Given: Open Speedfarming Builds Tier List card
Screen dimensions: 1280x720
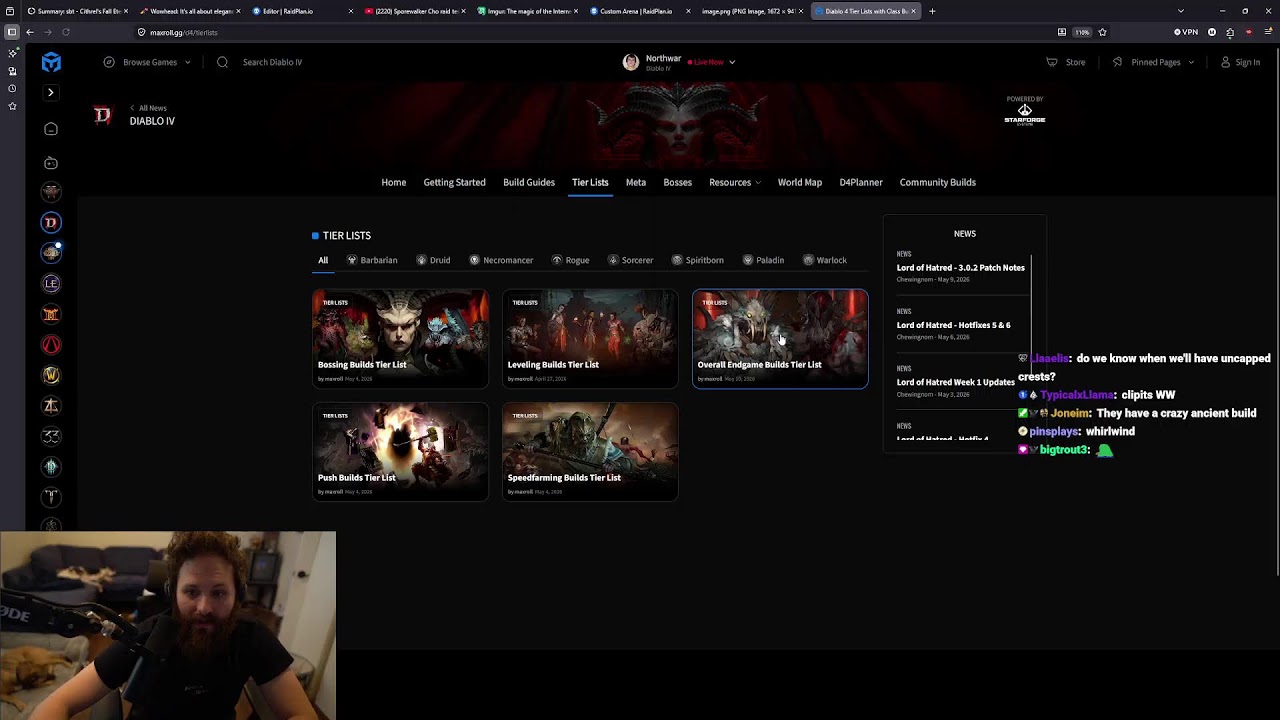Looking at the screenshot, I should pyautogui.click(x=590, y=451).
